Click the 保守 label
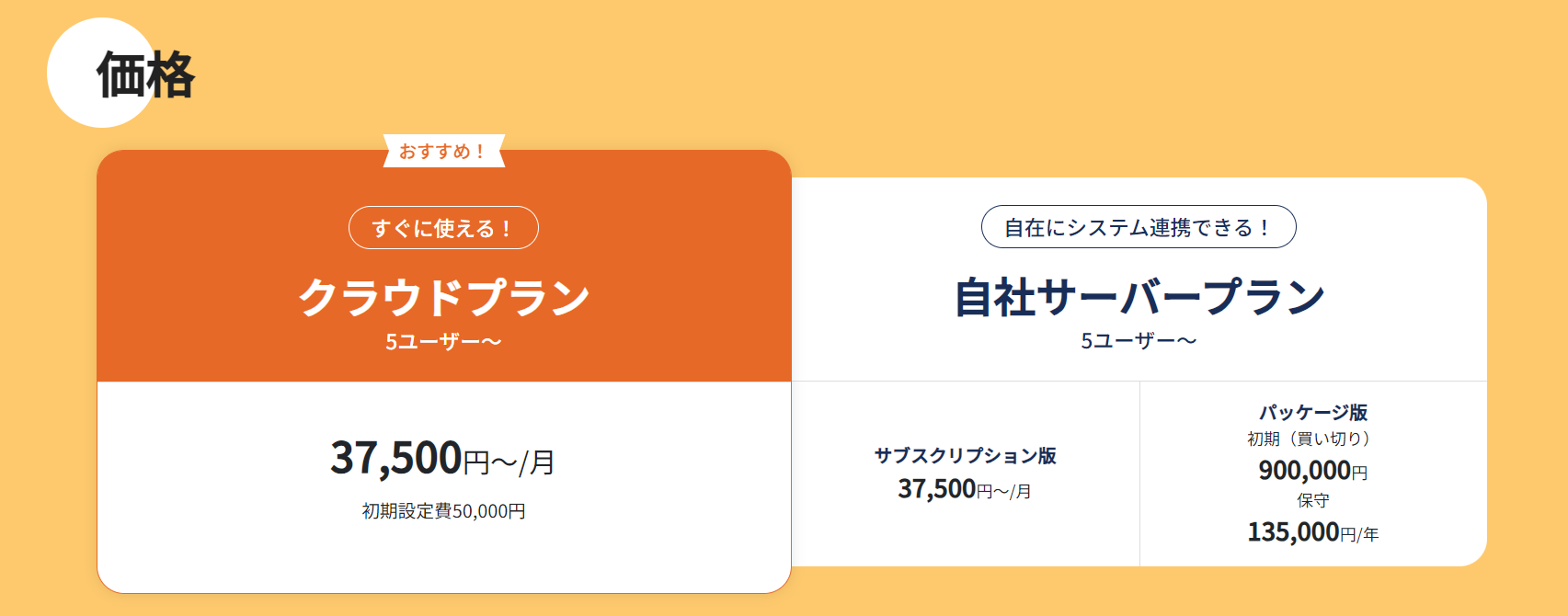Image resolution: width=1568 pixels, height=616 pixels. coord(1313,501)
